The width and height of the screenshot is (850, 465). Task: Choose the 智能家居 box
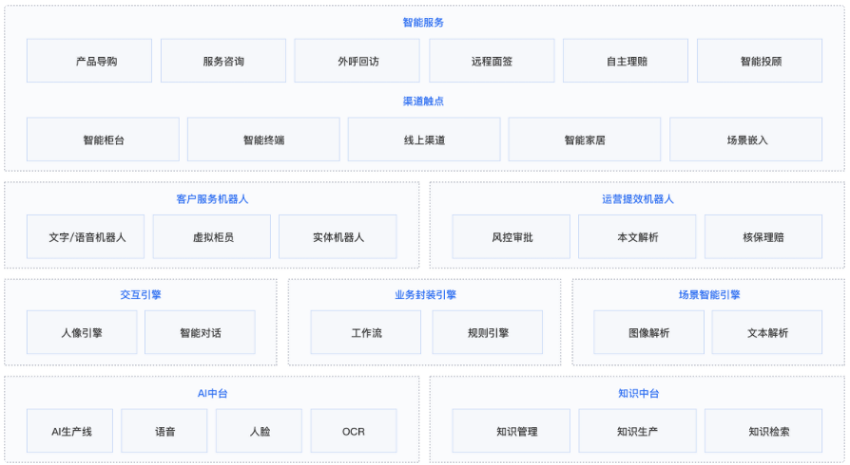click(x=584, y=139)
